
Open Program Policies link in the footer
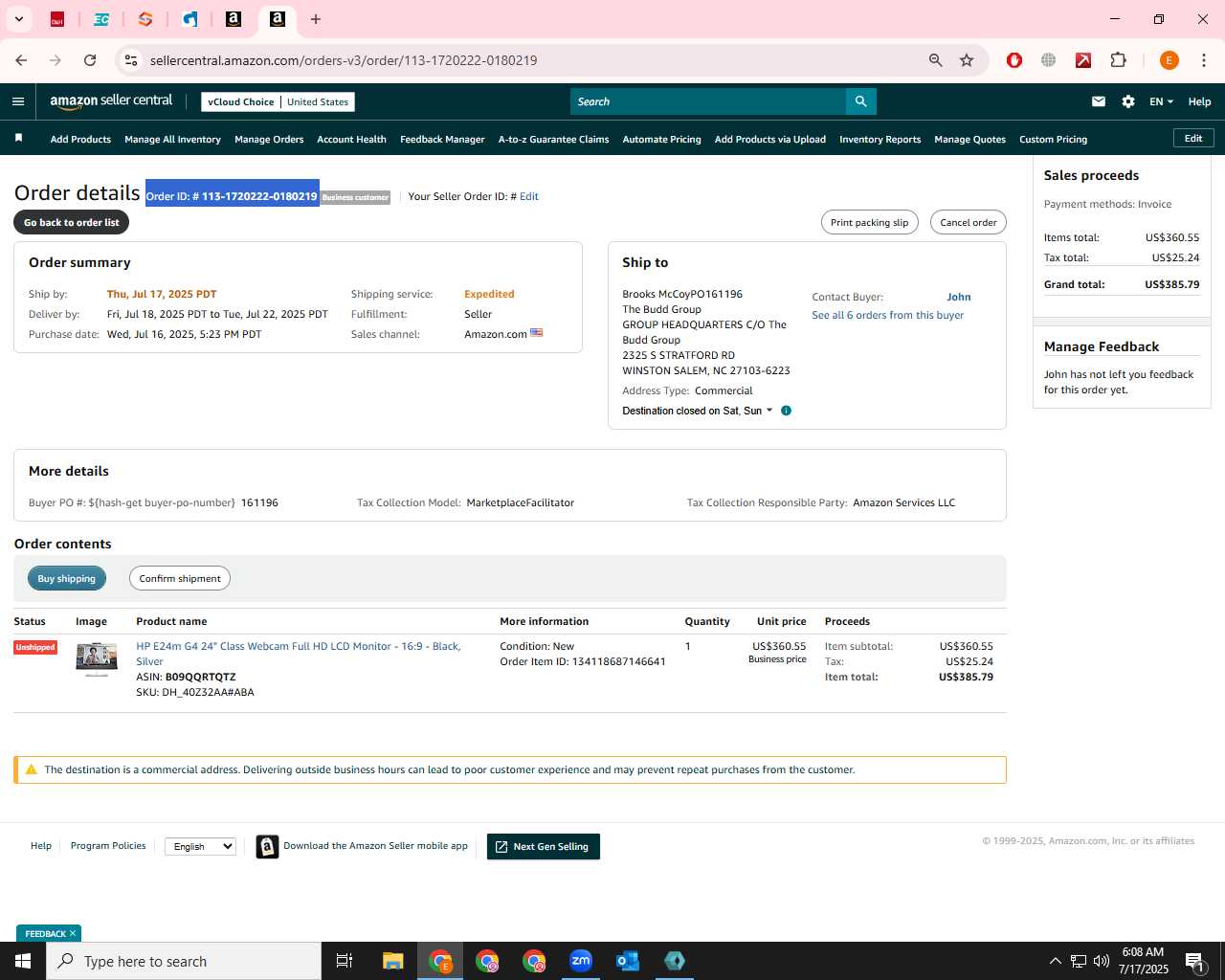tap(108, 846)
